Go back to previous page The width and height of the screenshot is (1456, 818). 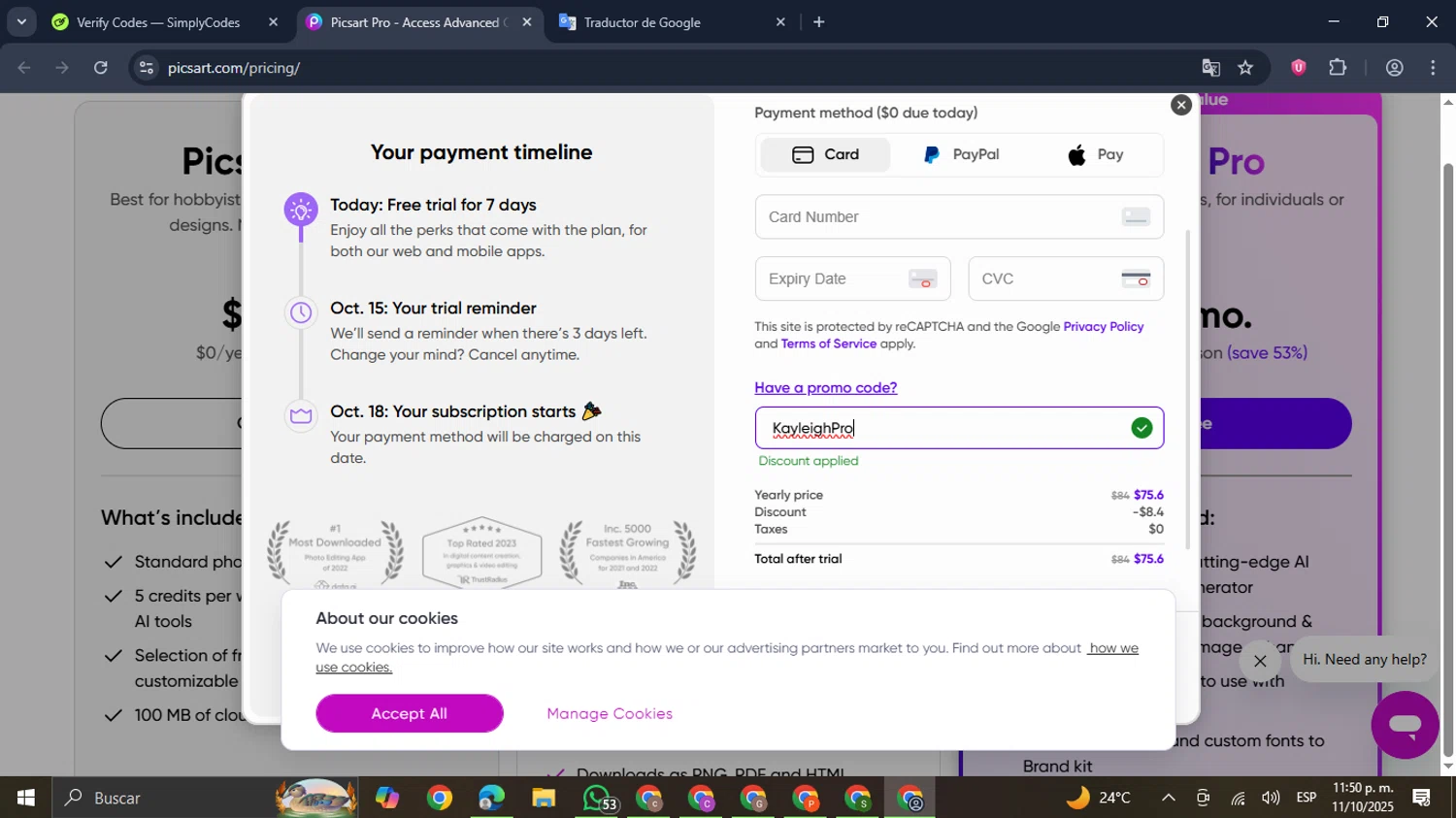coord(24,68)
